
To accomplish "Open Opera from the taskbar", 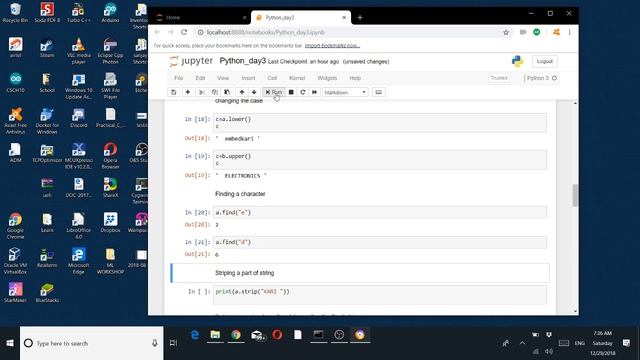I will click(x=277, y=335).
